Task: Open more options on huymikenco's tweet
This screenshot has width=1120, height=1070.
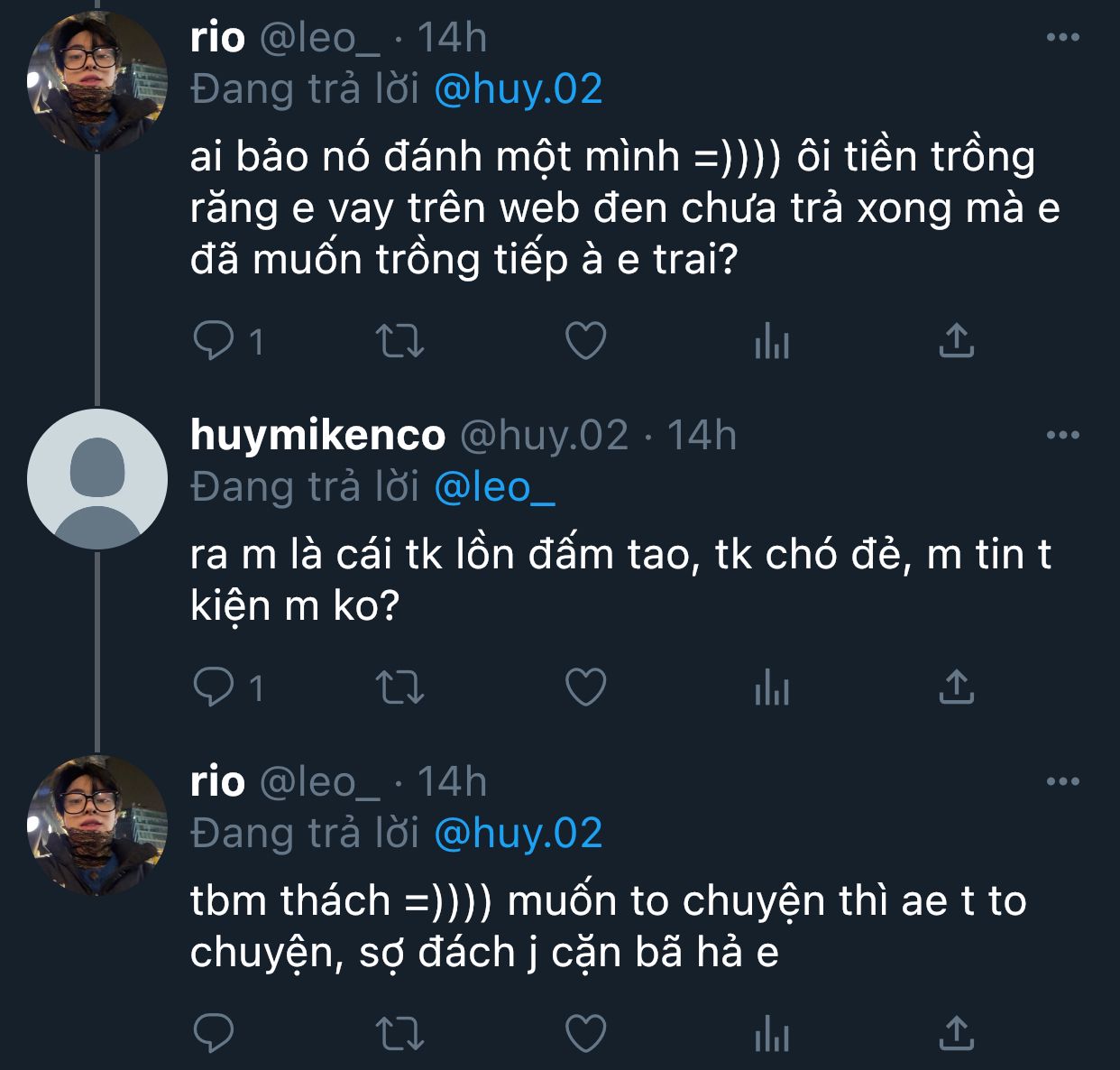Action: tap(1062, 435)
